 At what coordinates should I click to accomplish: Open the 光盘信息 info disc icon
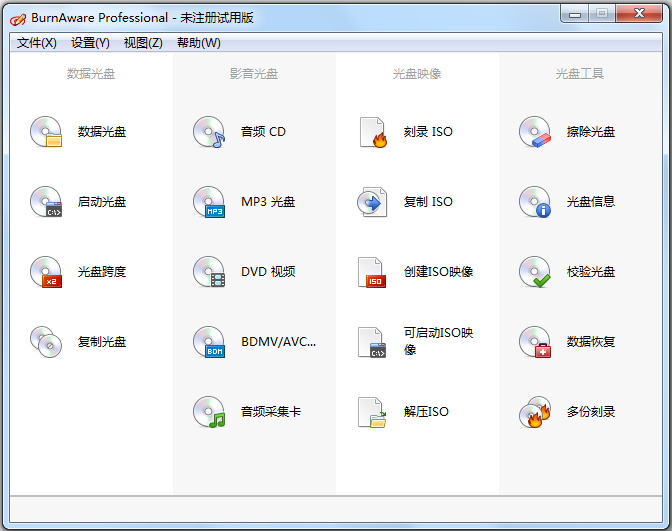pos(535,201)
